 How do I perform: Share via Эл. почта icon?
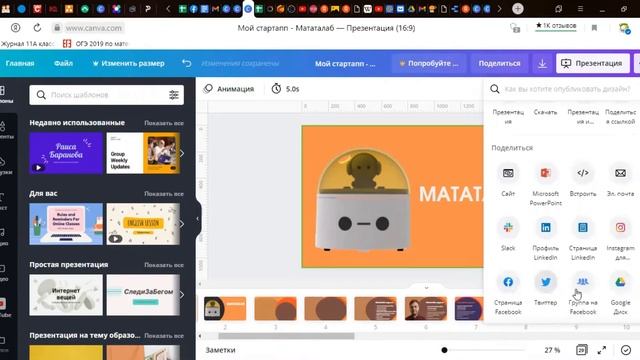(620, 173)
